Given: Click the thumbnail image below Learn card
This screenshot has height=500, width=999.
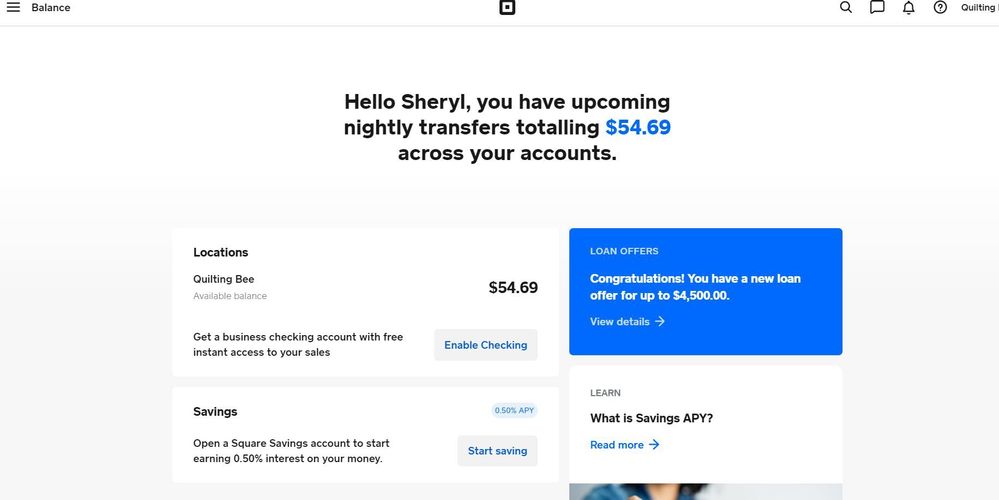Looking at the screenshot, I should [705, 491].
